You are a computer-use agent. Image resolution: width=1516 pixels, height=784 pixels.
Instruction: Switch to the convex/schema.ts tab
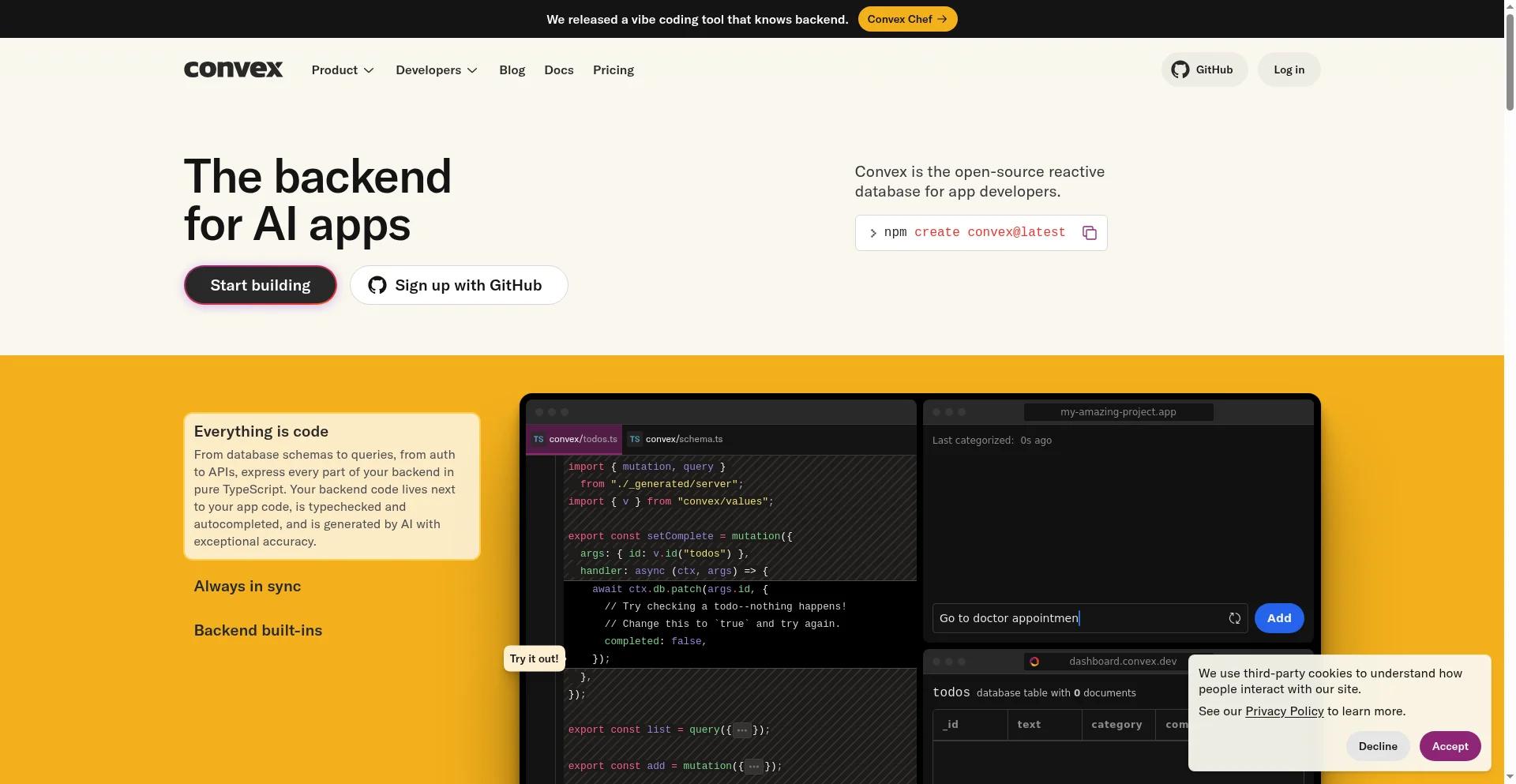pyautogui.click(x=675, y=439)
